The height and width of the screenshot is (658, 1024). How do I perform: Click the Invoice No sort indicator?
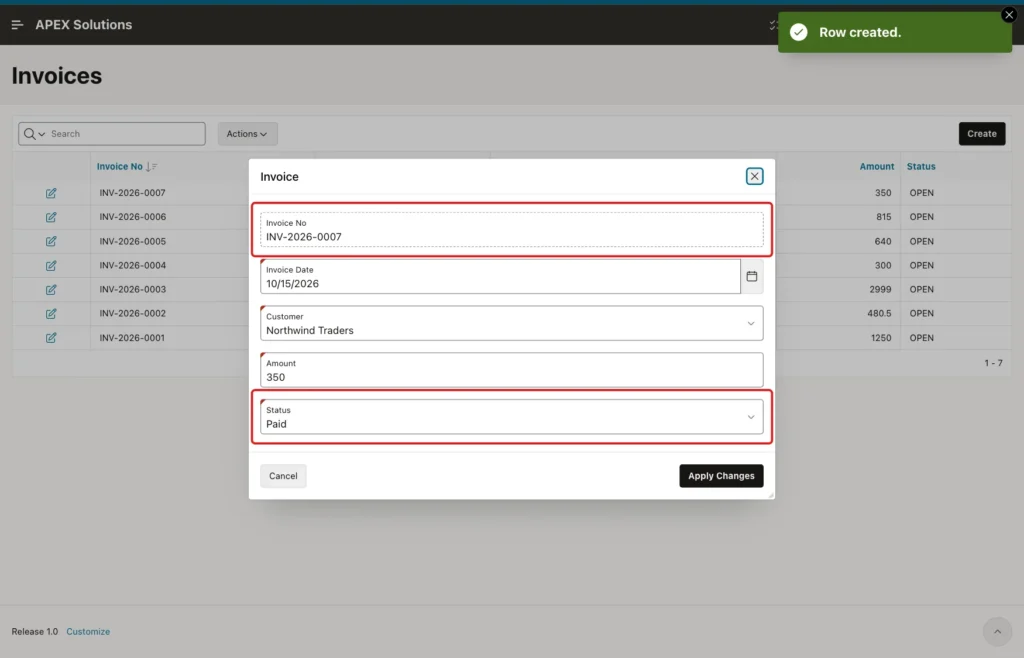(152, 167)
